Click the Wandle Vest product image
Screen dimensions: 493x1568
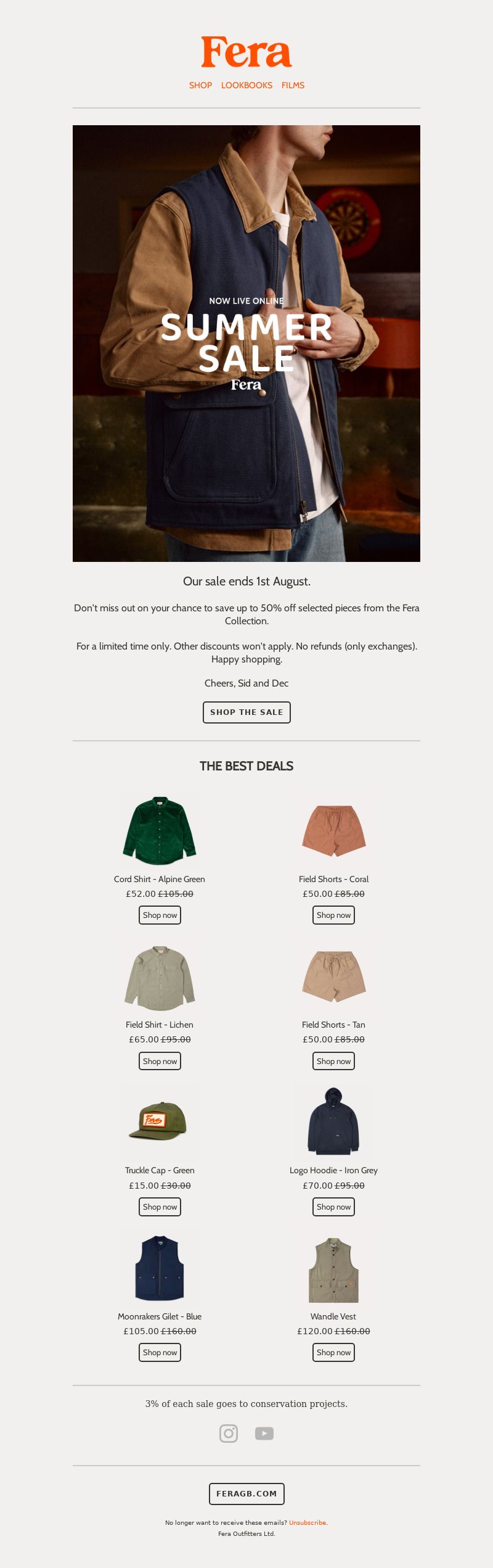pyautogui.click(x=333, y=1267)
